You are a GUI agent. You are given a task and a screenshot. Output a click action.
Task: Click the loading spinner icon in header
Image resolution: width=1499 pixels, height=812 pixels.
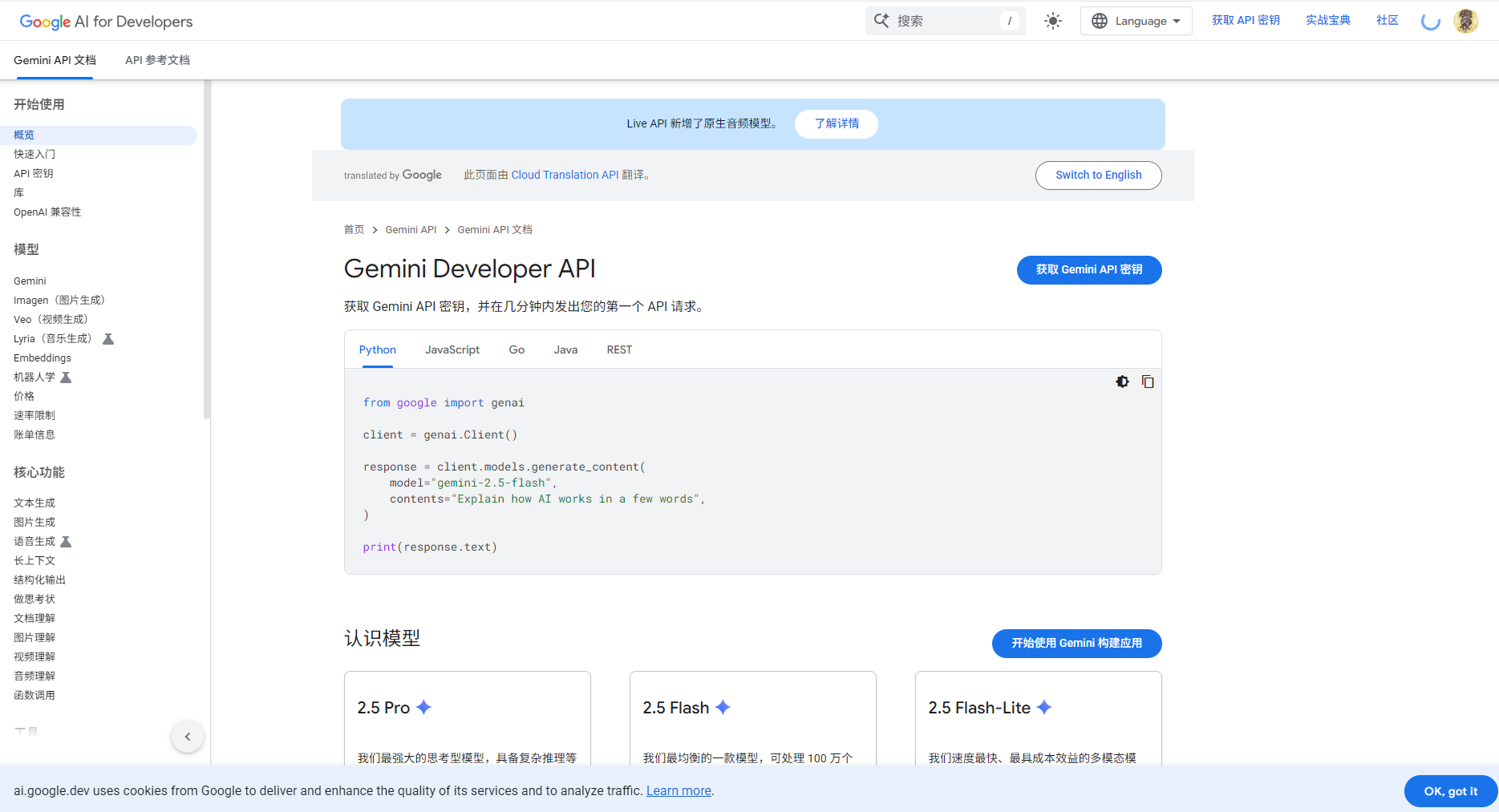(x=1431, y=21)
